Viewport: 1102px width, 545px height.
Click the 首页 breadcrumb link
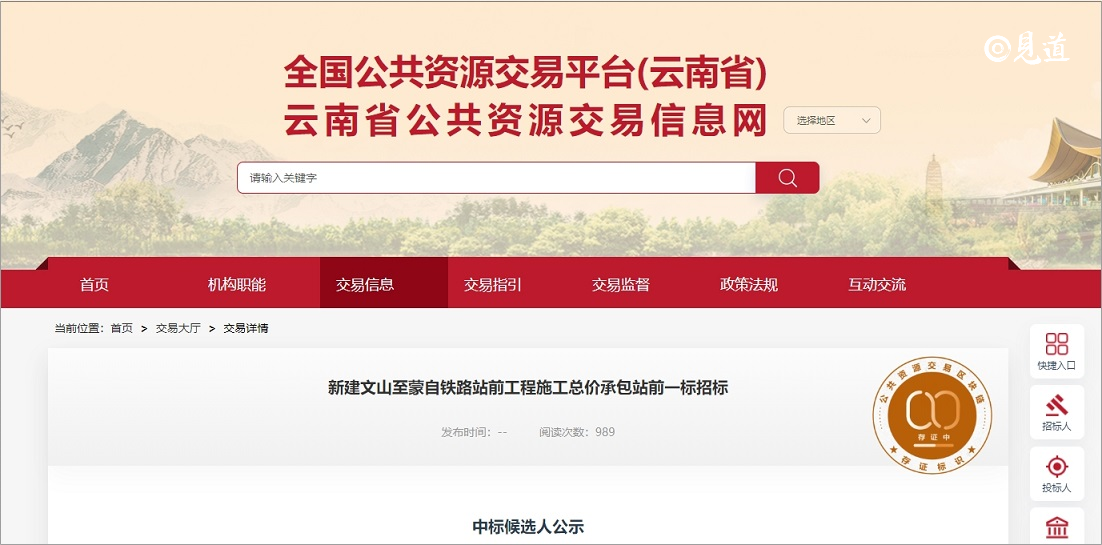[x=121, y=328]
